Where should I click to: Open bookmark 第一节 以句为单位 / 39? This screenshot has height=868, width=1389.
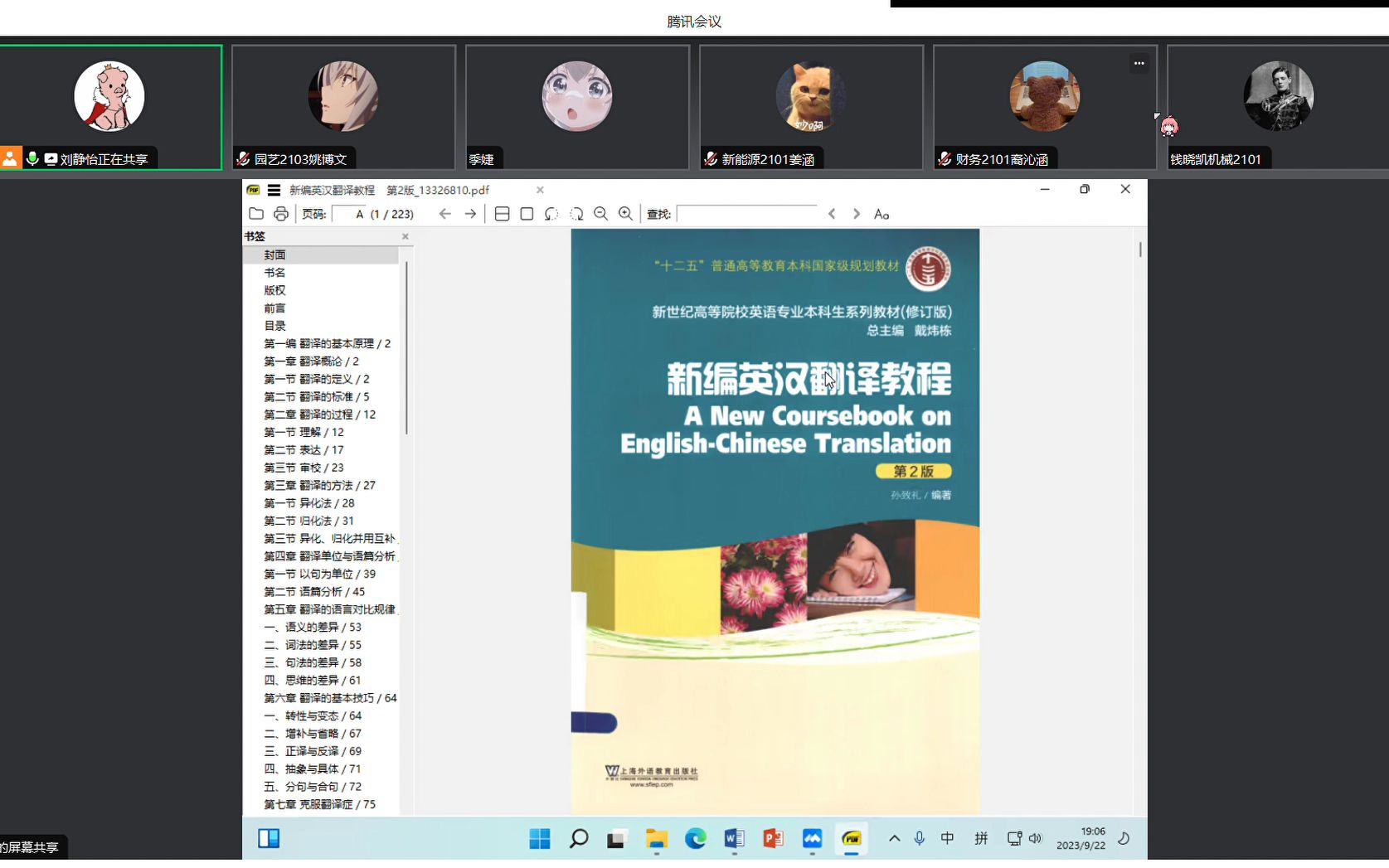point(319,574)
